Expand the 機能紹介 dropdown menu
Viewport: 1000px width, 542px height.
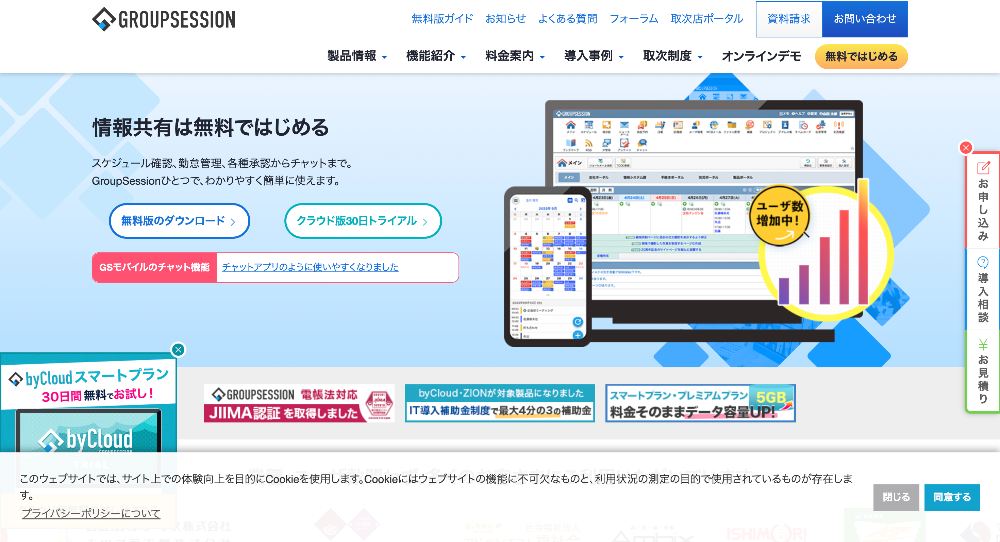coord(436,56)
